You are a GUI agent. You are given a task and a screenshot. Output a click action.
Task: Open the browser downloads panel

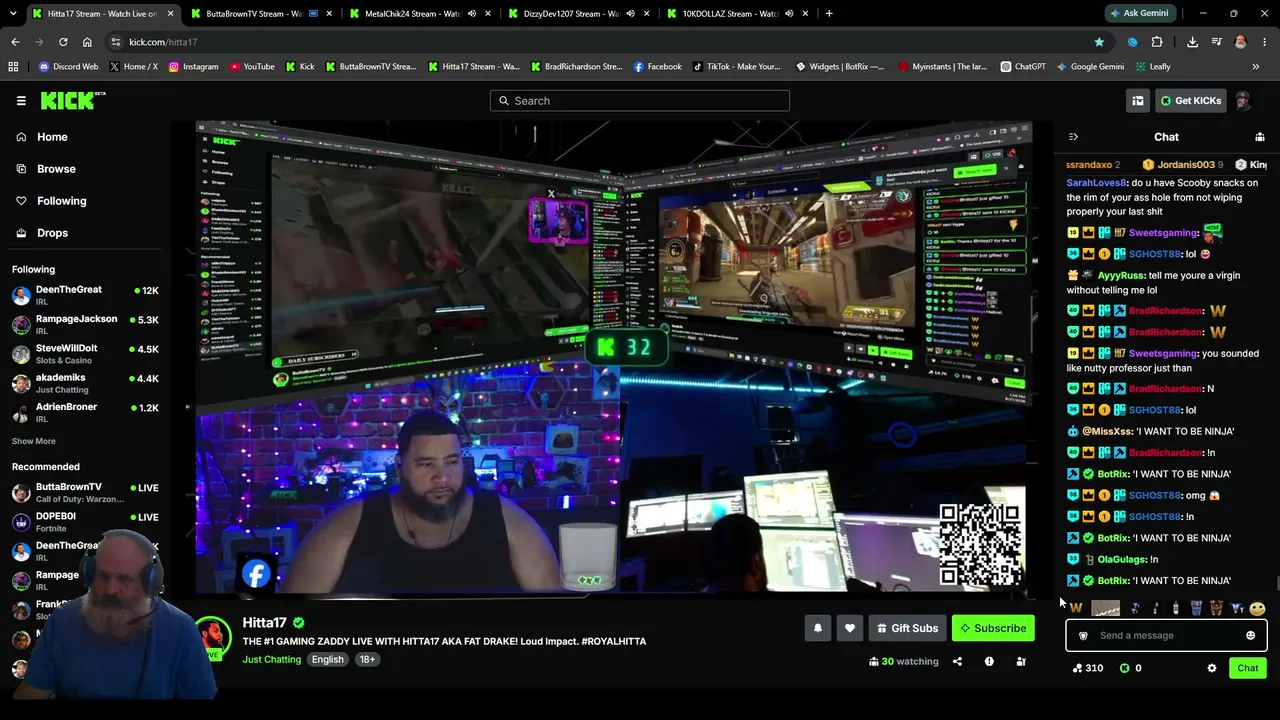[x=1192, y=42]
